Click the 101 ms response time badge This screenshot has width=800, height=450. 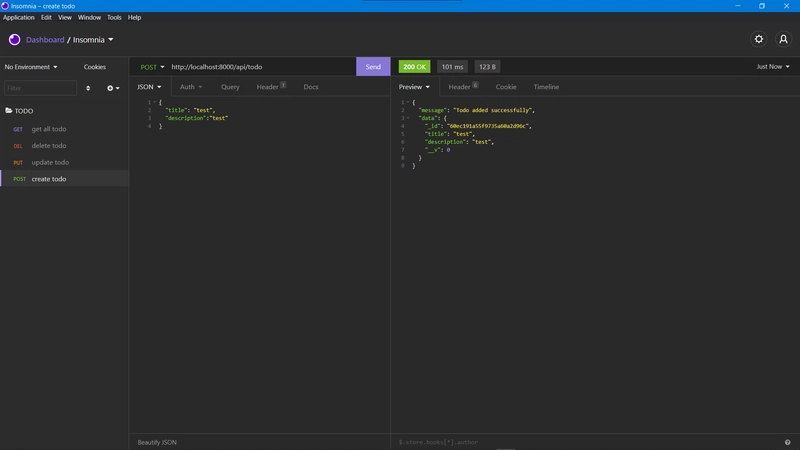click(452, 67)
